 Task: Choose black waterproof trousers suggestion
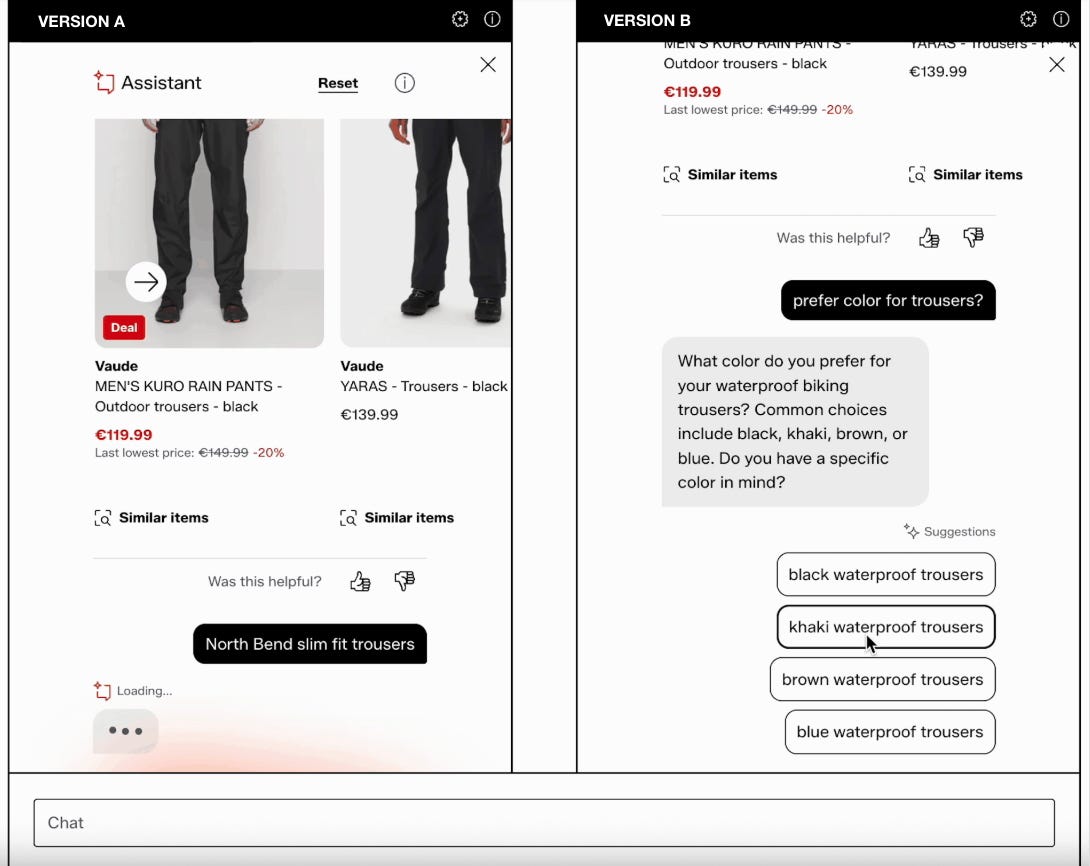pos(886,575)
